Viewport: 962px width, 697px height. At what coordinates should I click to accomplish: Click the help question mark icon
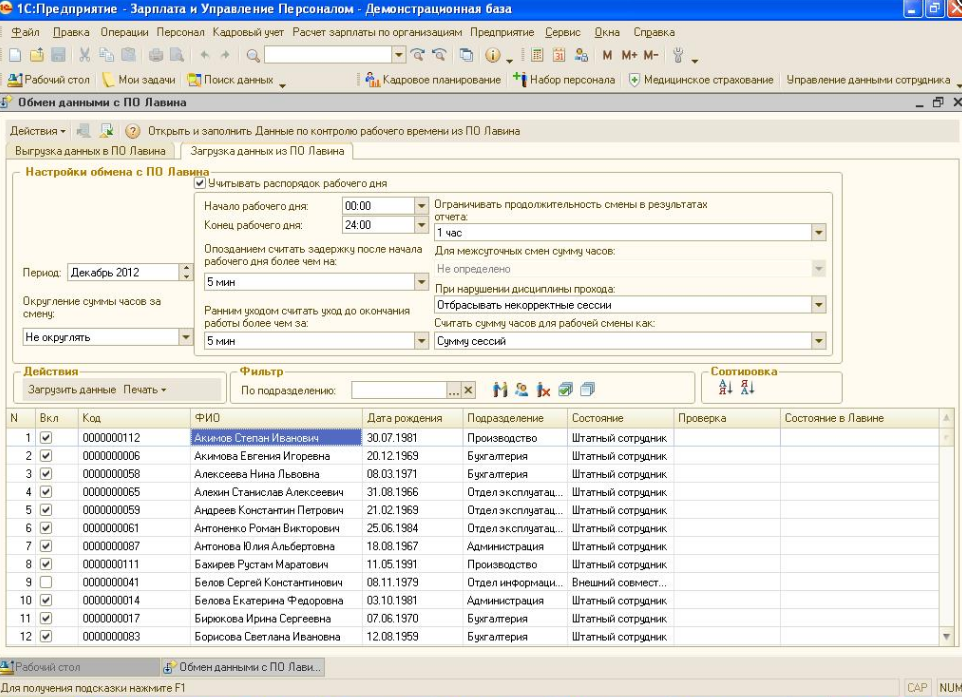(132, 131)
